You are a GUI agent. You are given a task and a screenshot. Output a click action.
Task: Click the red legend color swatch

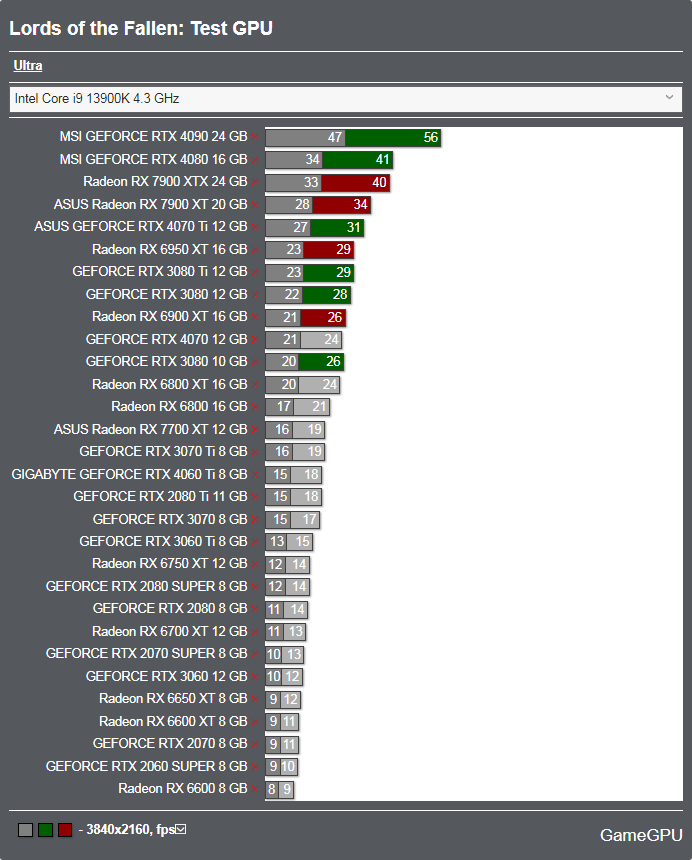pos(65,830)
